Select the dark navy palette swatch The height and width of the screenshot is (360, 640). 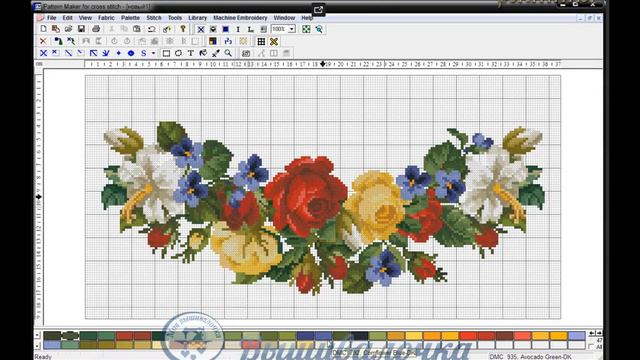tap(360, 336)
